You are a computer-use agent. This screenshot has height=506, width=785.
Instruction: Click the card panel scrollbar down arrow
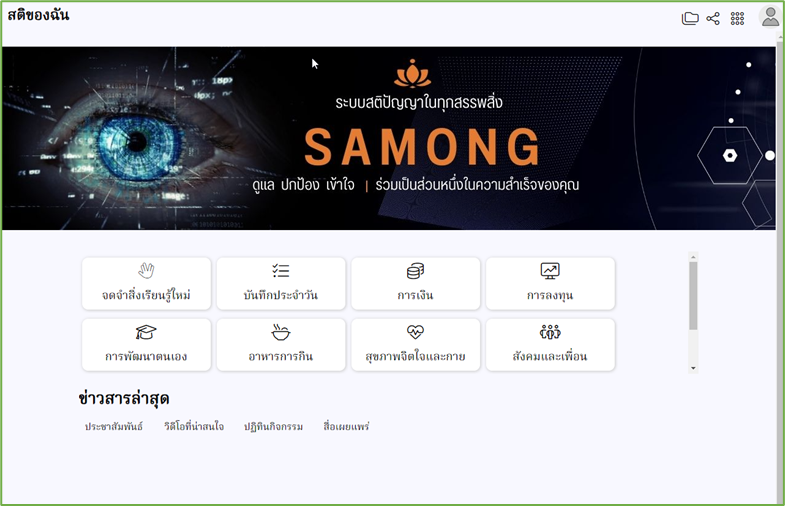pos(693,368)
